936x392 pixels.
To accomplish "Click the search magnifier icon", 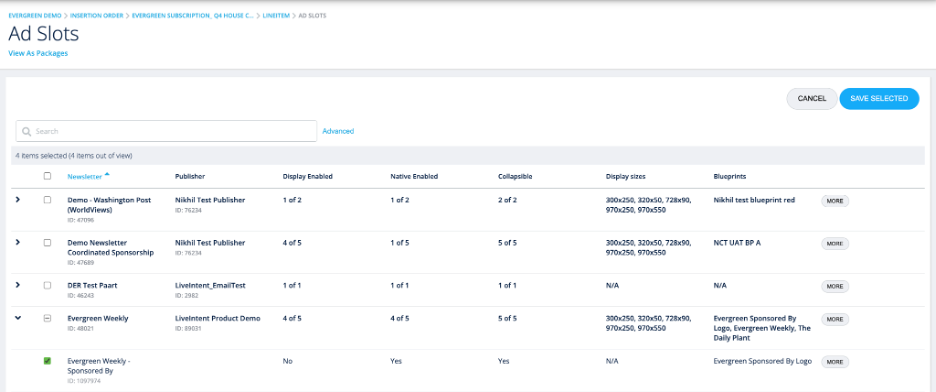I will tap(26, 131).
